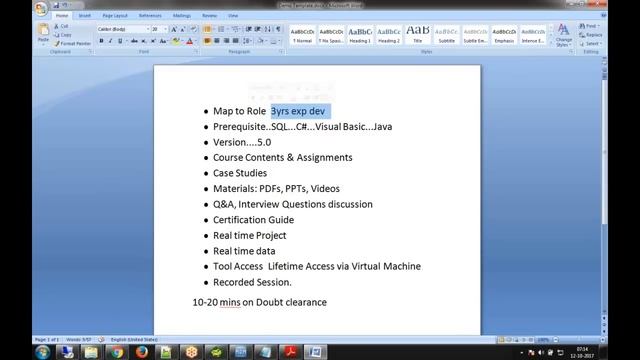The width and height of the screenshot is (640, 360).
Task: Open Google Chrome from the taskbar
Action: tap(116, 352)
